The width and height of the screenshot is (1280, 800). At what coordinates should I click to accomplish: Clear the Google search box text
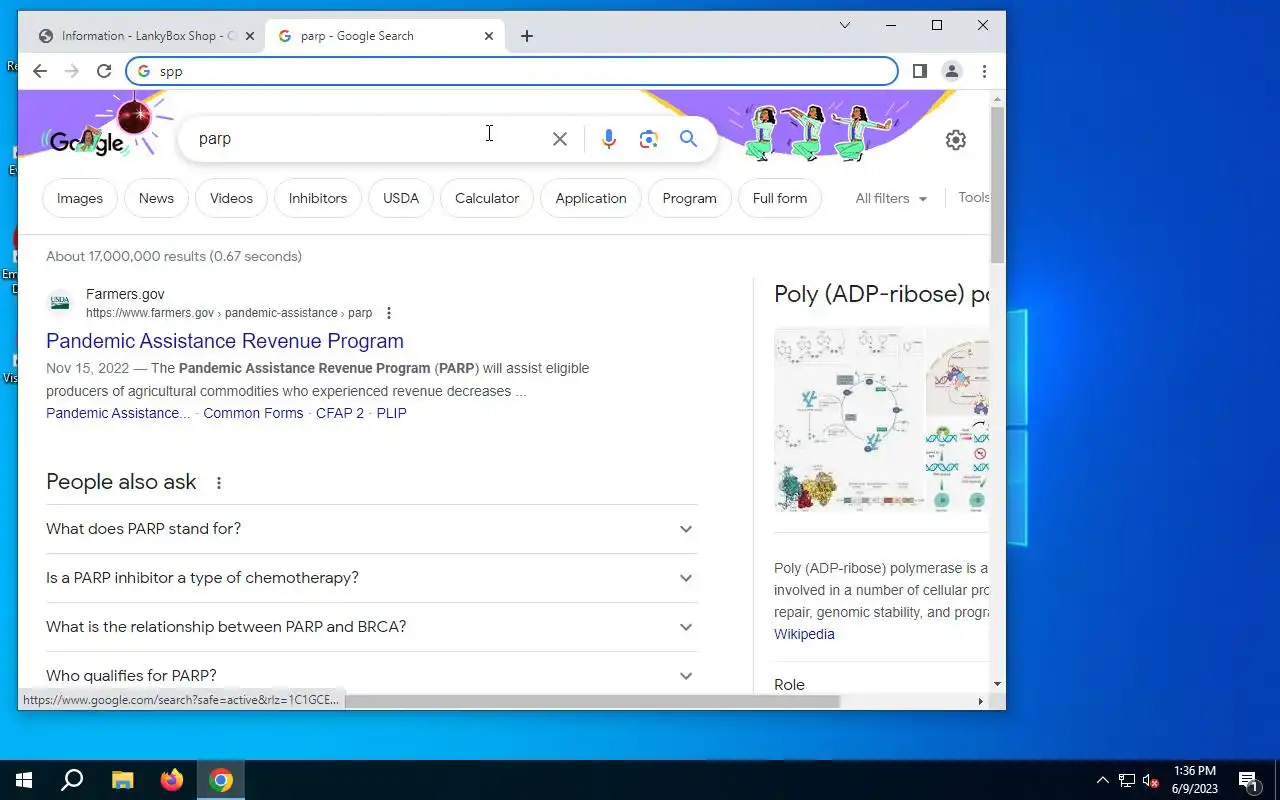point(560,139)
